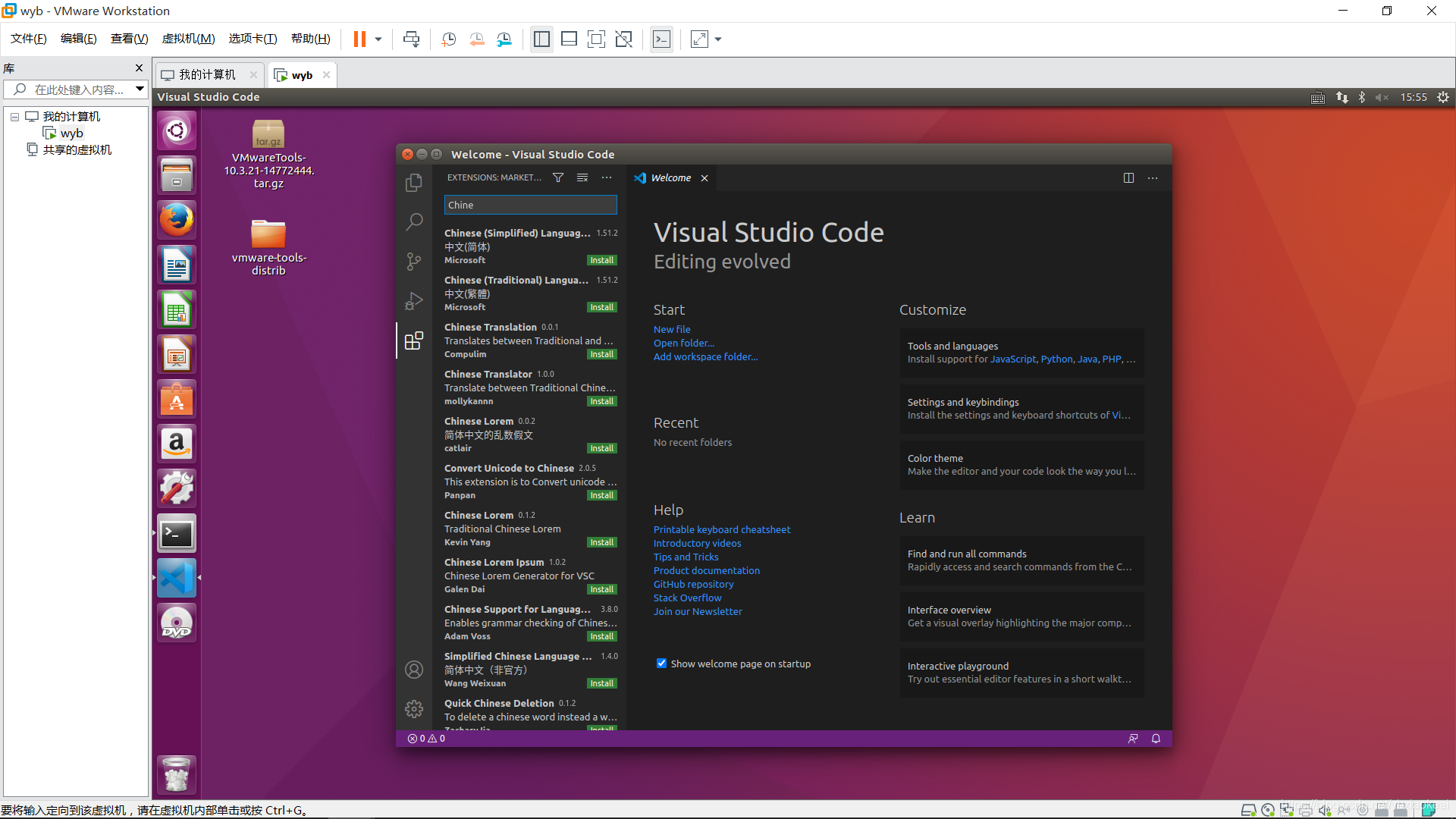Toggle VMware unity mode icon

point(624,39)
